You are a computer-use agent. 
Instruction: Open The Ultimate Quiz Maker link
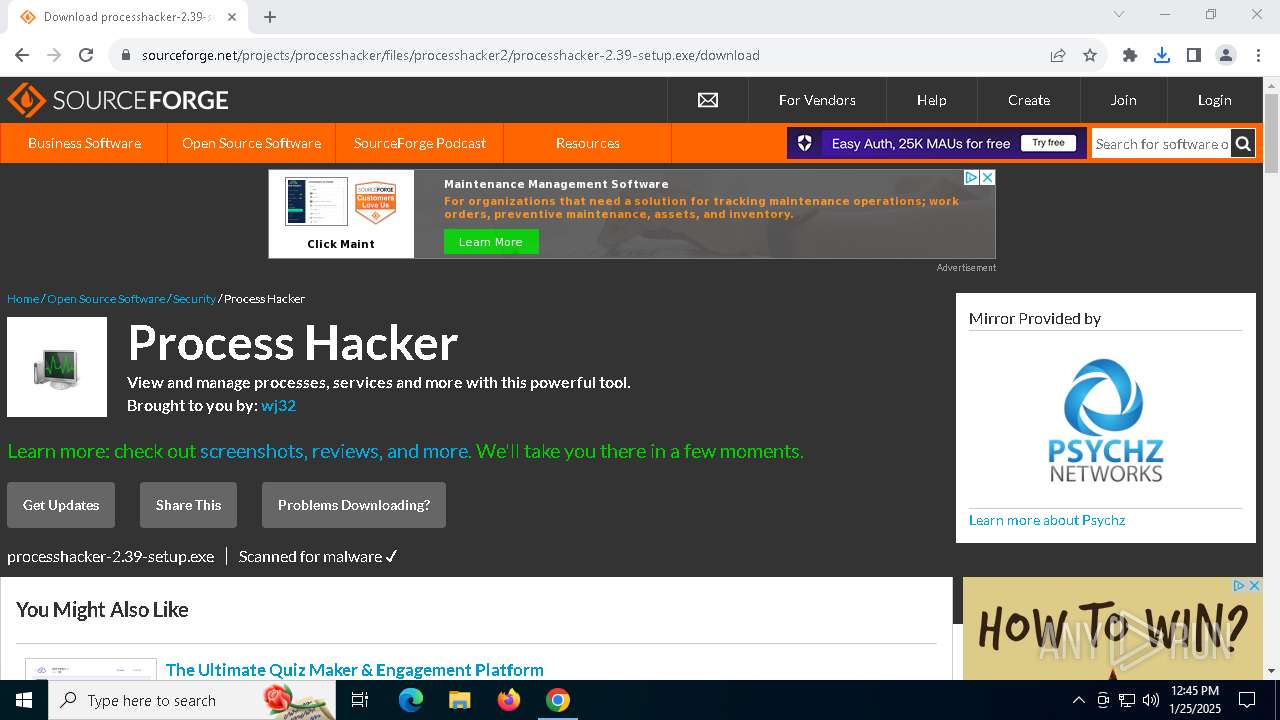point(355,670)
